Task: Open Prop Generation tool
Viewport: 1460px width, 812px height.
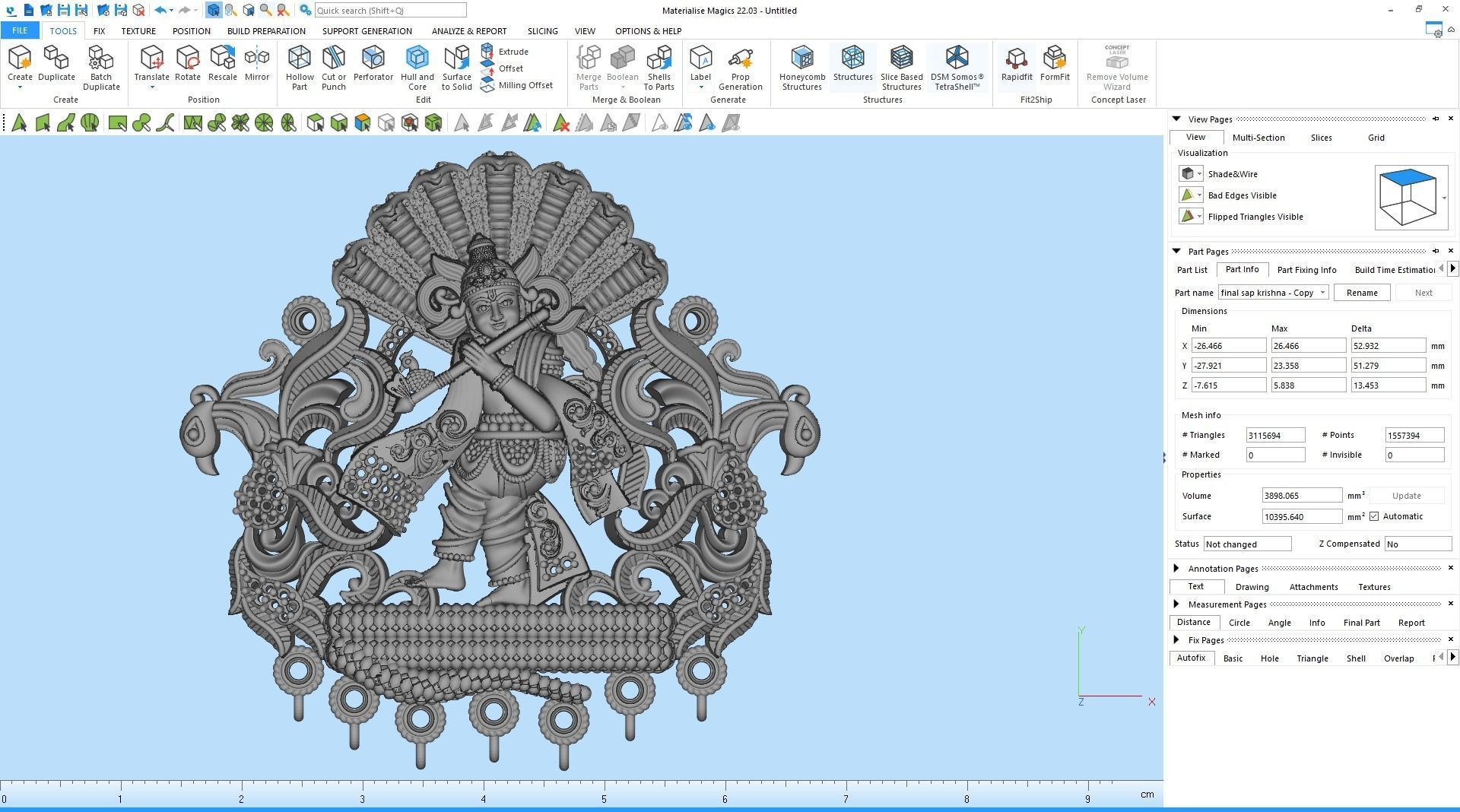Action: pos(740,68)
